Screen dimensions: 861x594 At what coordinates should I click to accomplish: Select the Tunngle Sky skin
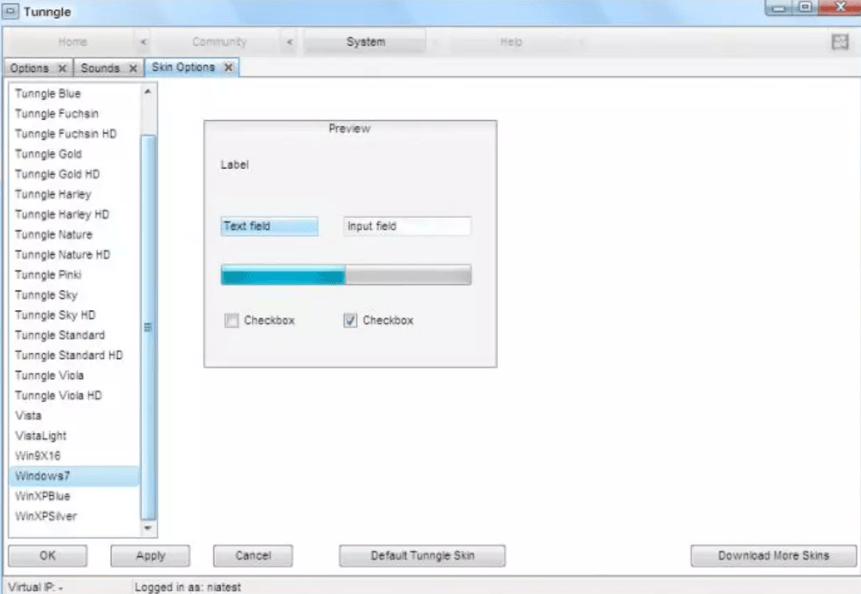[x=75, y=295]
